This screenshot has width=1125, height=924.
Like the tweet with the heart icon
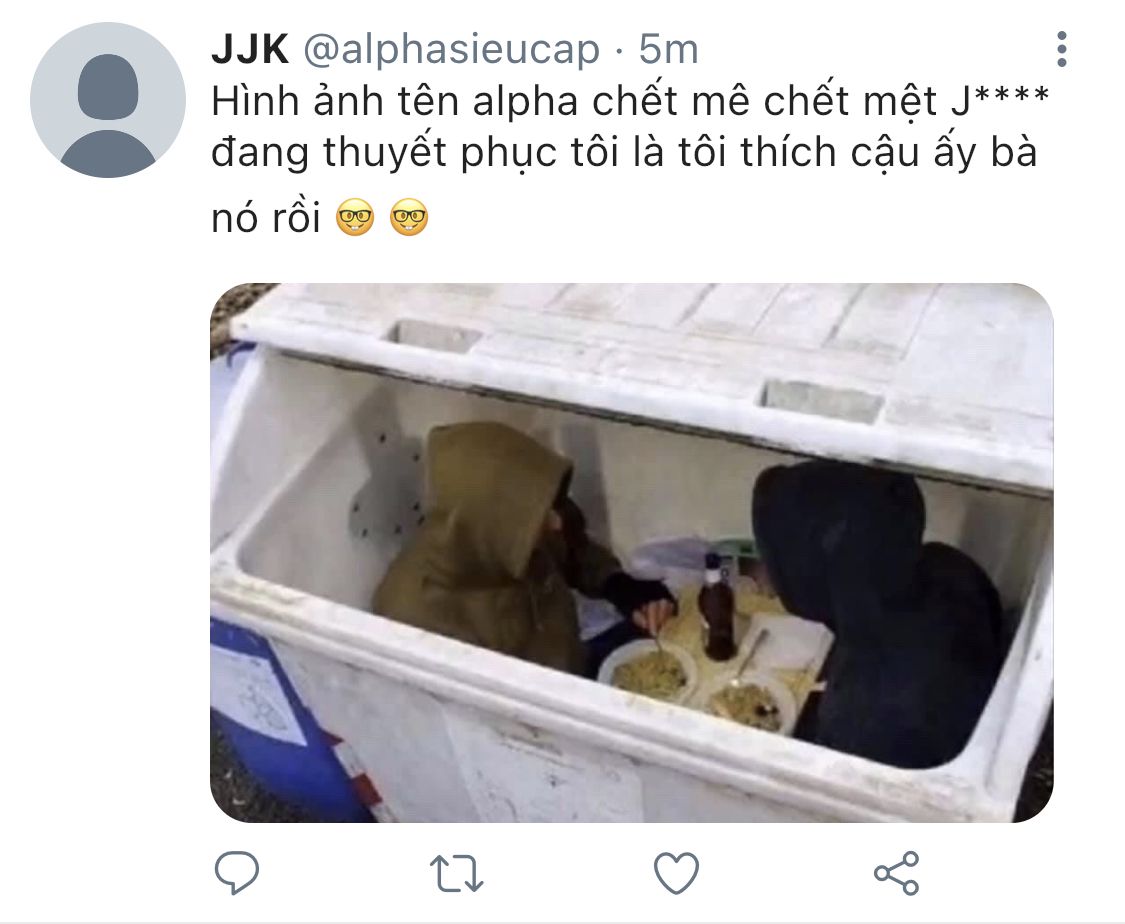click(677, 873)
